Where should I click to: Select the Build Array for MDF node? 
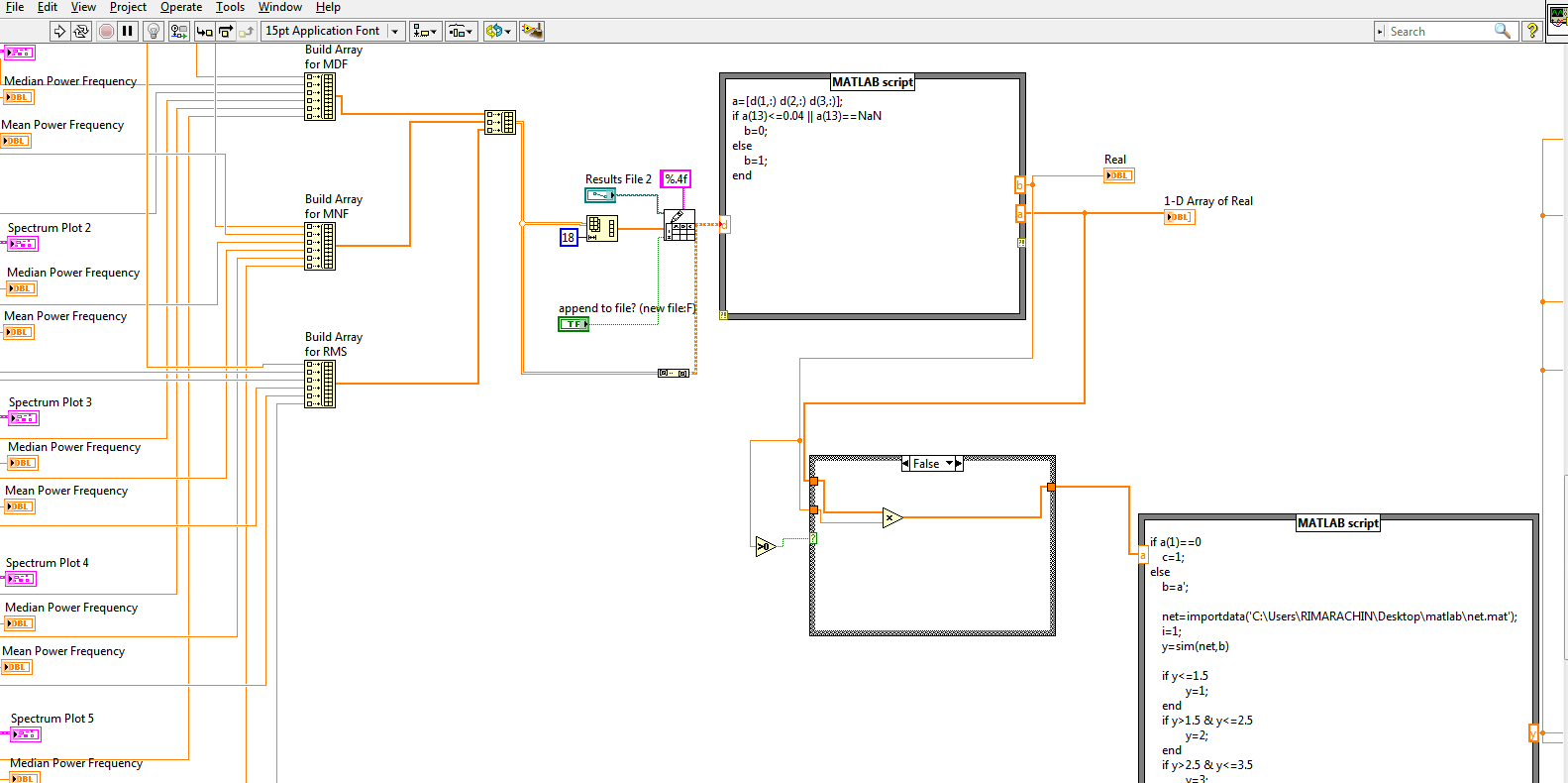[x=320, y=97]
